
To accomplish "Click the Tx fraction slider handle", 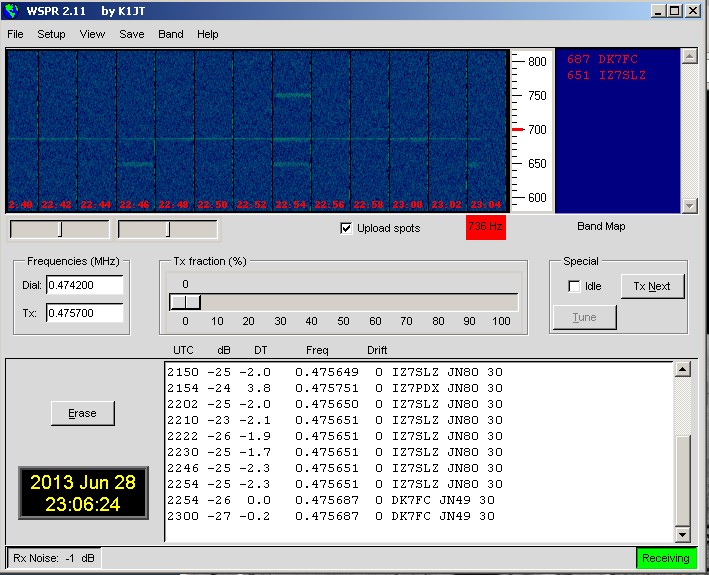I will (185, 302).
